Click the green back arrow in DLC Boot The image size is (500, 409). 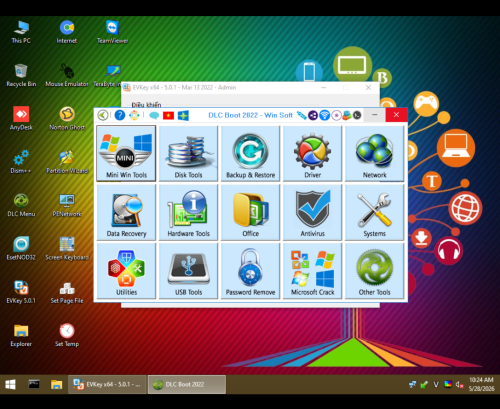(x=103, y=115)
